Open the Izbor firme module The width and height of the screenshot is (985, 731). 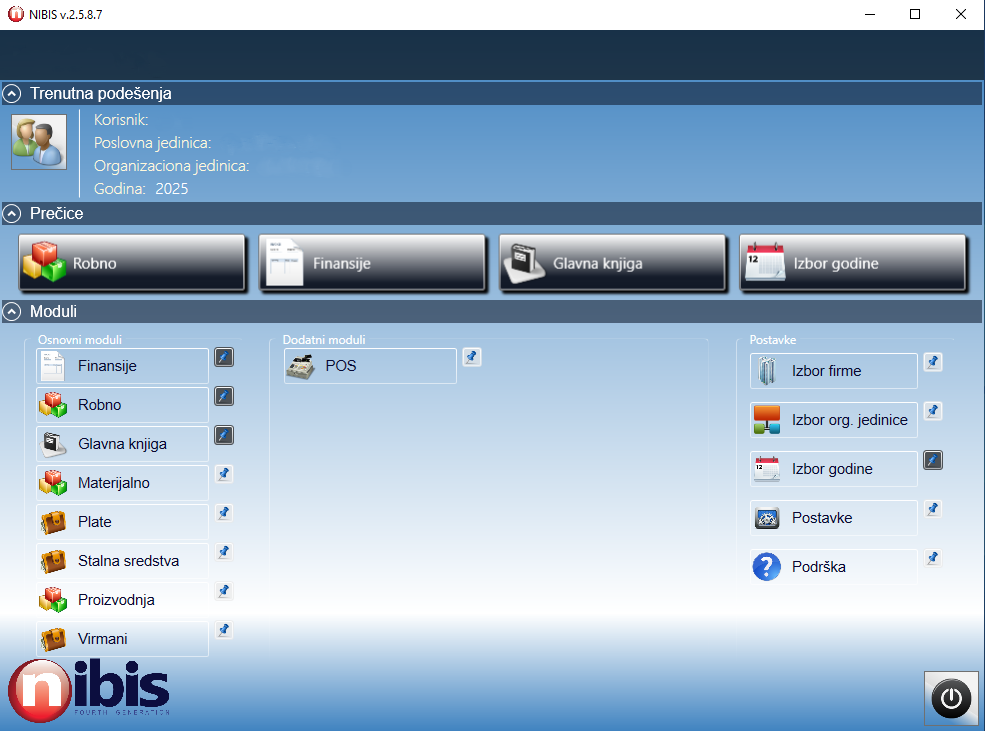point(833,371)
